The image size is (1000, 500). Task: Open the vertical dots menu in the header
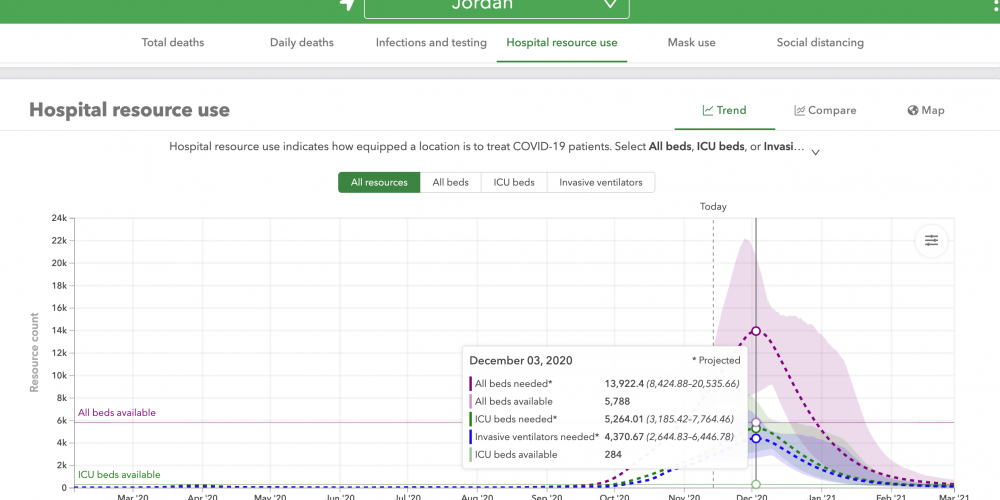click(996, 5)
